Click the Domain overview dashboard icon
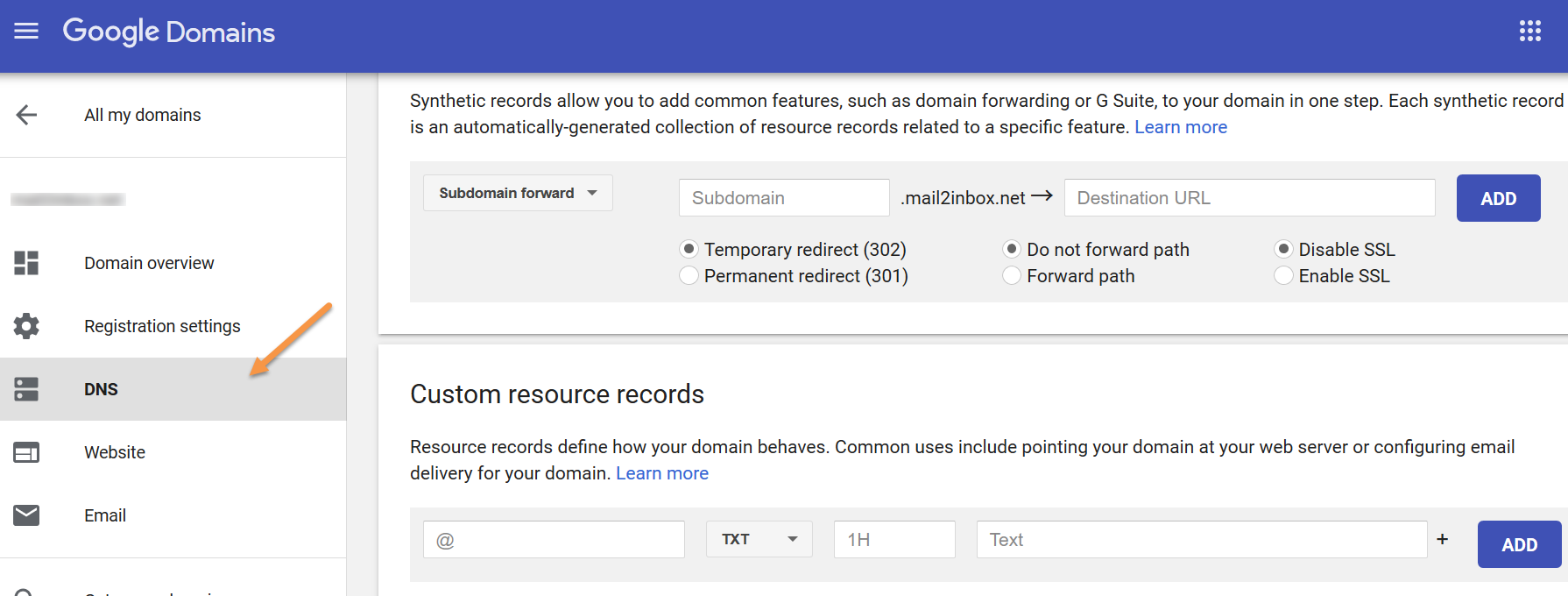 tap(26, 263)
